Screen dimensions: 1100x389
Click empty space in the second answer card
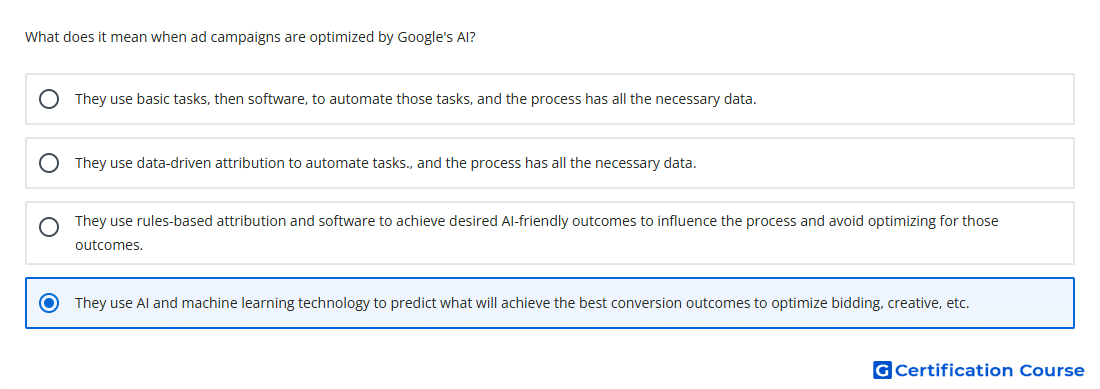pyautogui.click(x=884, y=163)
